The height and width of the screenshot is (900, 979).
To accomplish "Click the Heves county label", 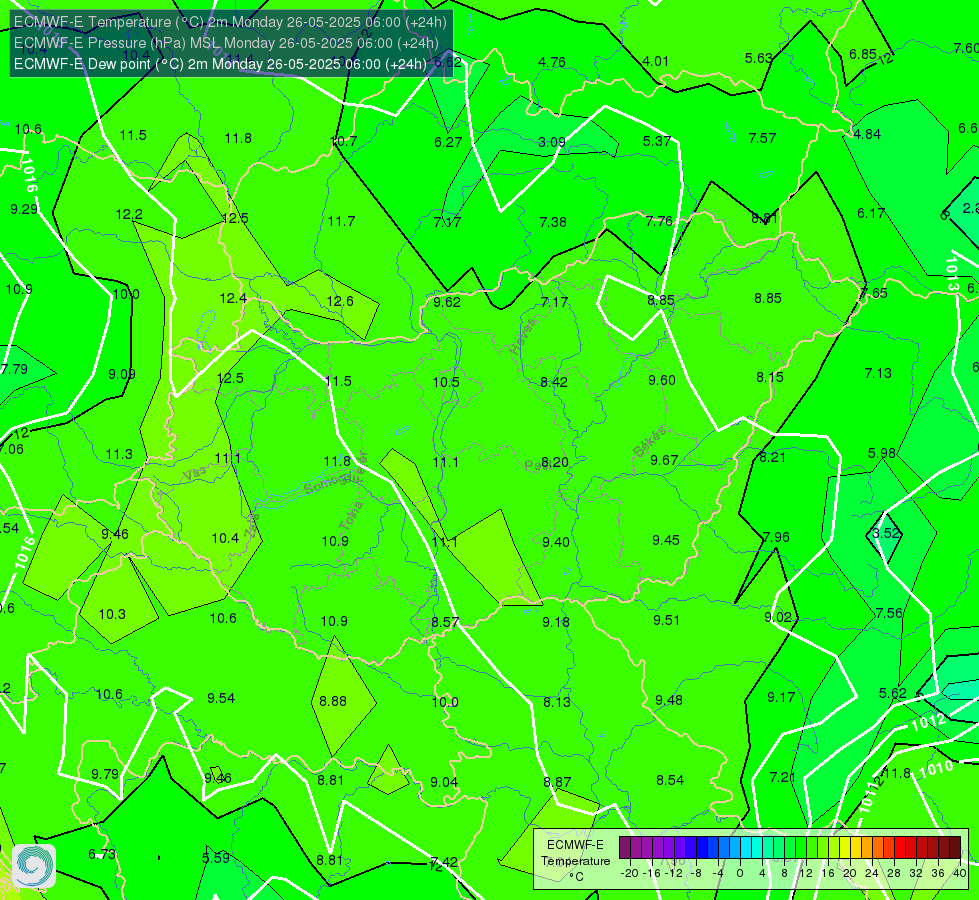I will (523, 337).
